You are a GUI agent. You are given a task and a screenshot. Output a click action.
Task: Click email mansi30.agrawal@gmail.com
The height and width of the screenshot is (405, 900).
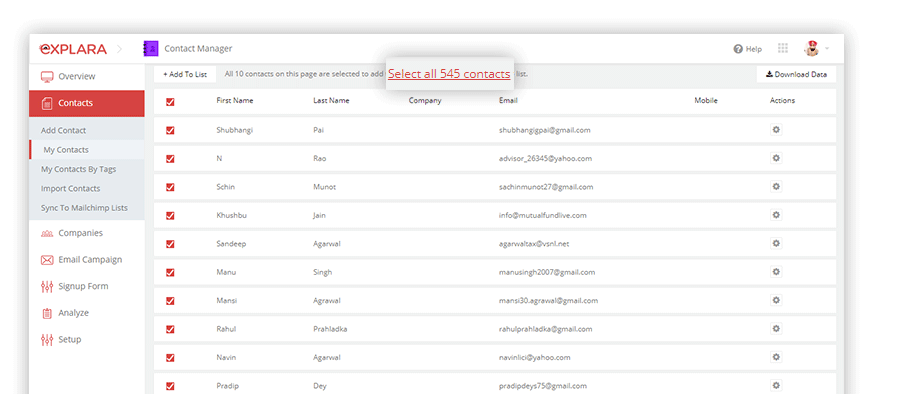click(548, 301)
